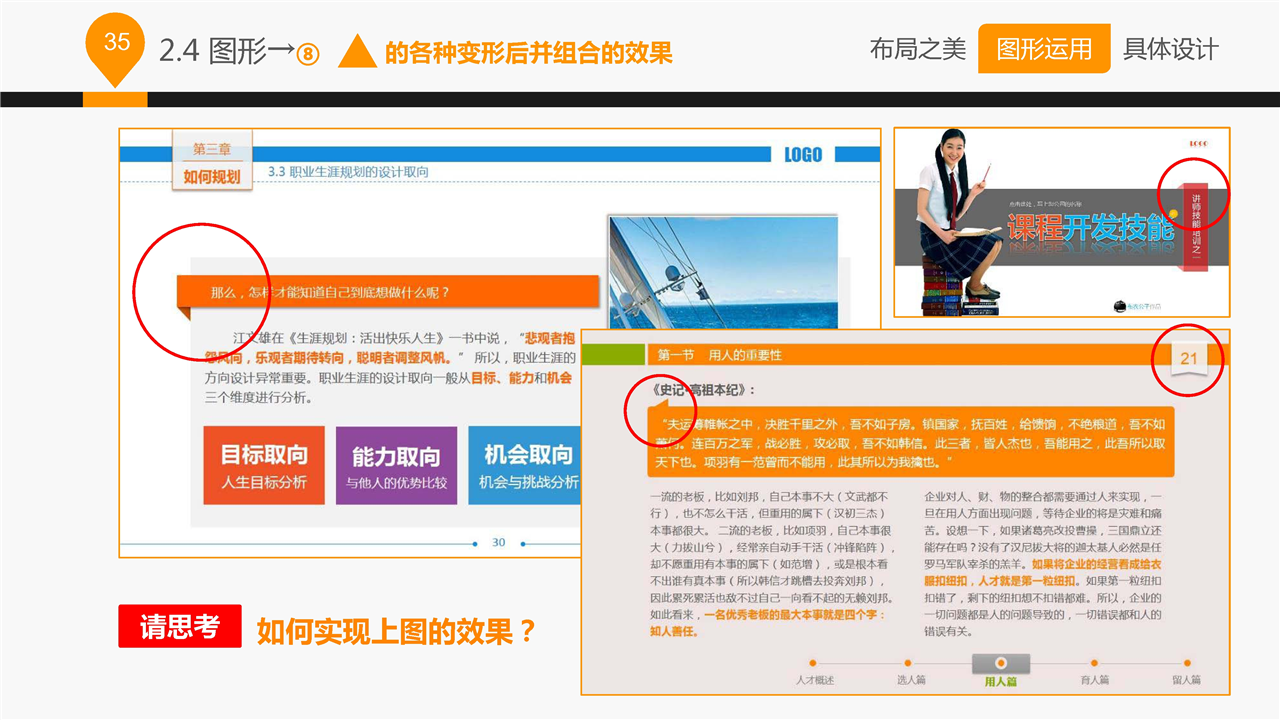The height and width of the screenshot is (720, 1280).
Task: Click the blue 机会取向 box
Action: pyautogui.click(x=525, y=466)
